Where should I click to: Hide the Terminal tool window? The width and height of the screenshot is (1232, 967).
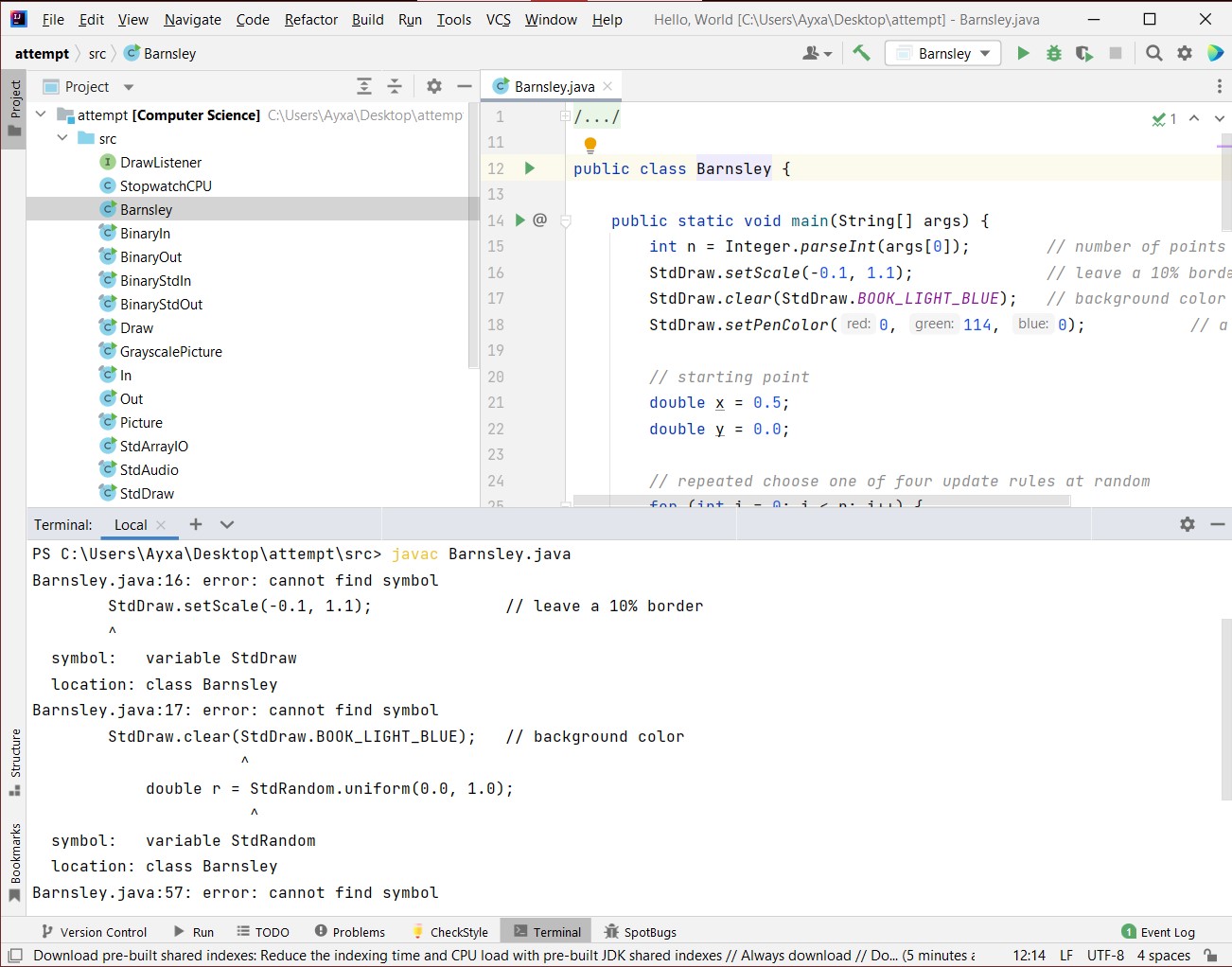[x=1218, y=524]
